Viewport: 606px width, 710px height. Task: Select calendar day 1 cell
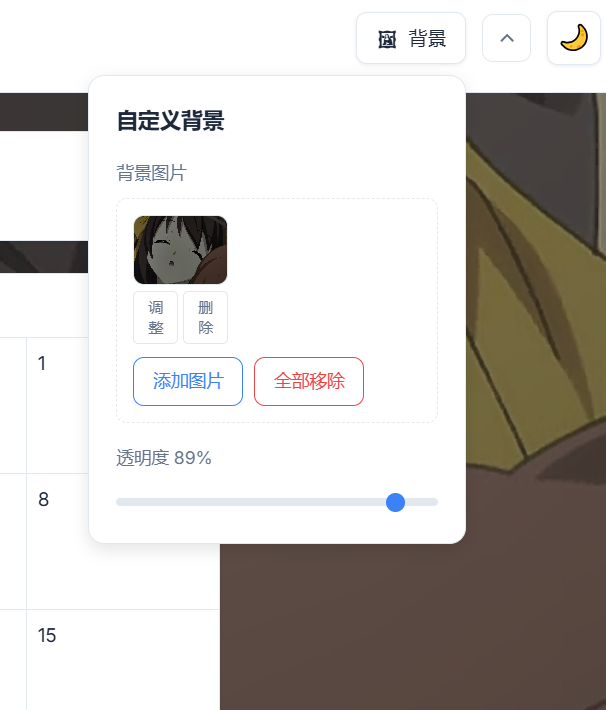pyautogui.click(x=58, y=405)
